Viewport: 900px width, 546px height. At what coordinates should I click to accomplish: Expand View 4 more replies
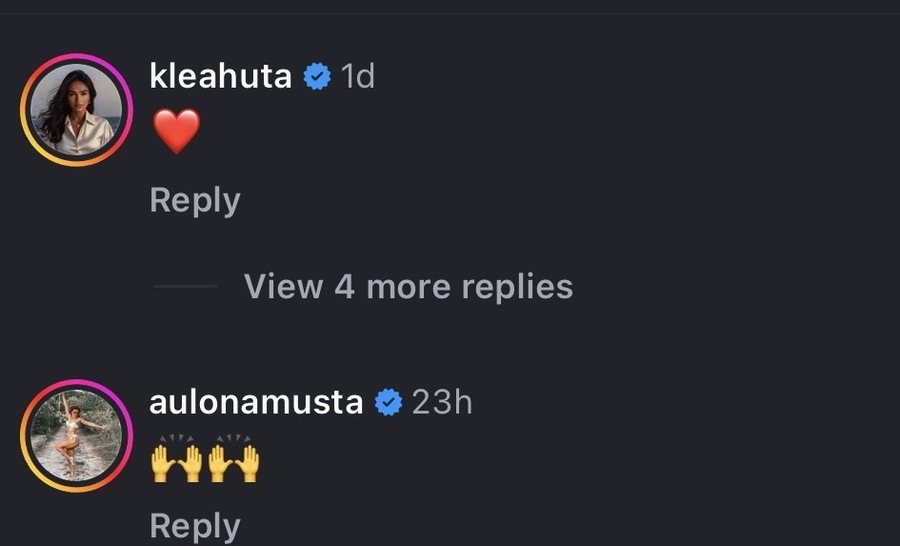(x=408, y=287)
